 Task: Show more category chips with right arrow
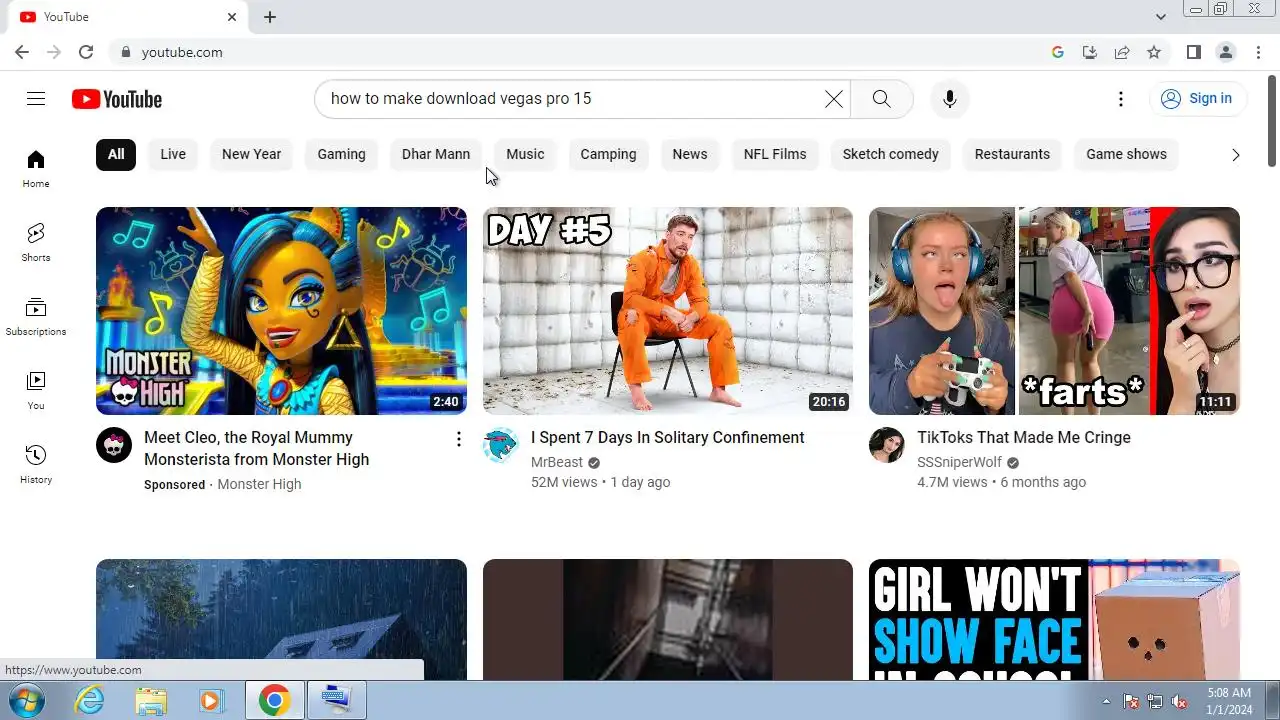pos(1235,155)
